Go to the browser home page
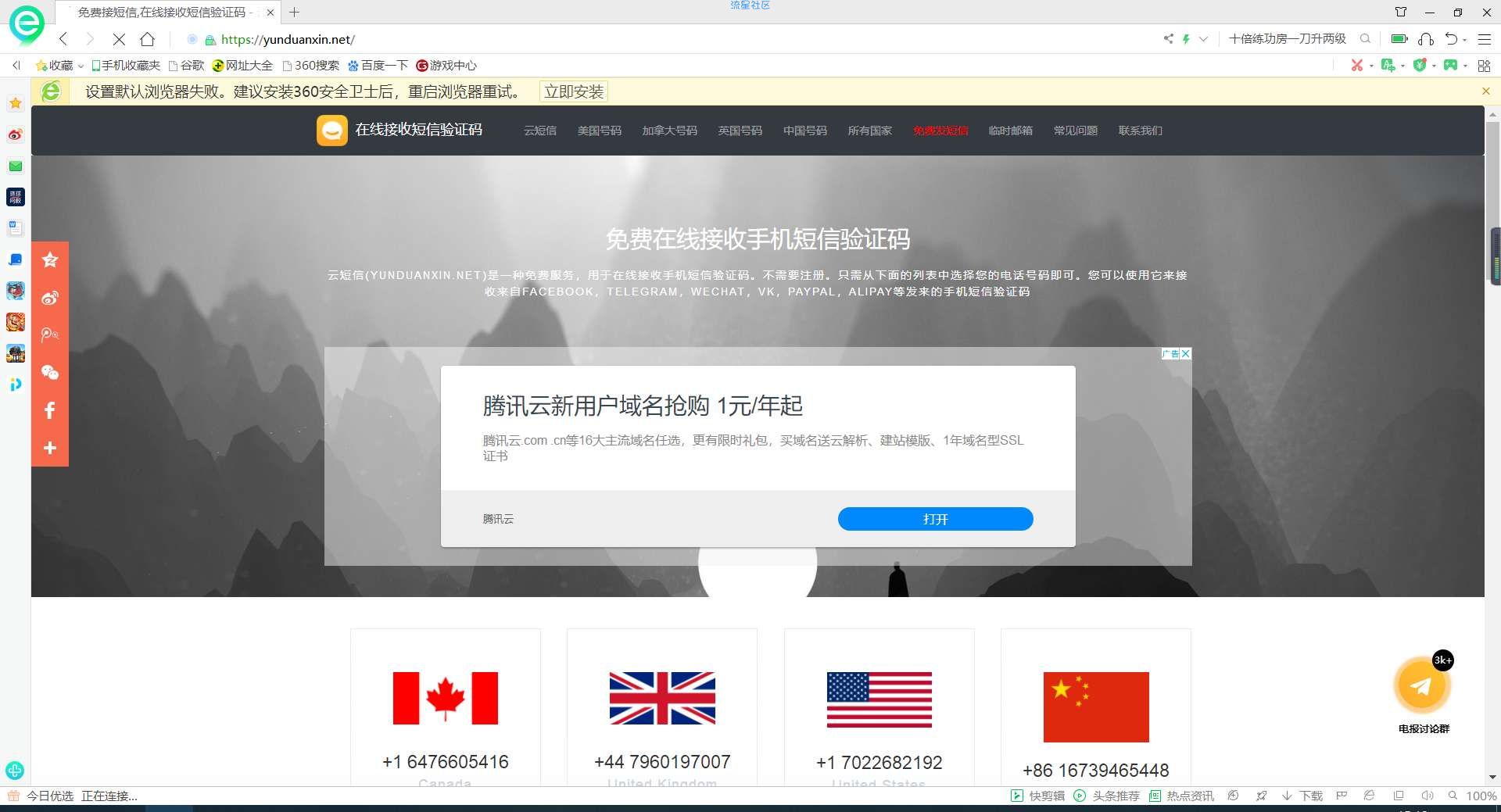 (147, 39)
